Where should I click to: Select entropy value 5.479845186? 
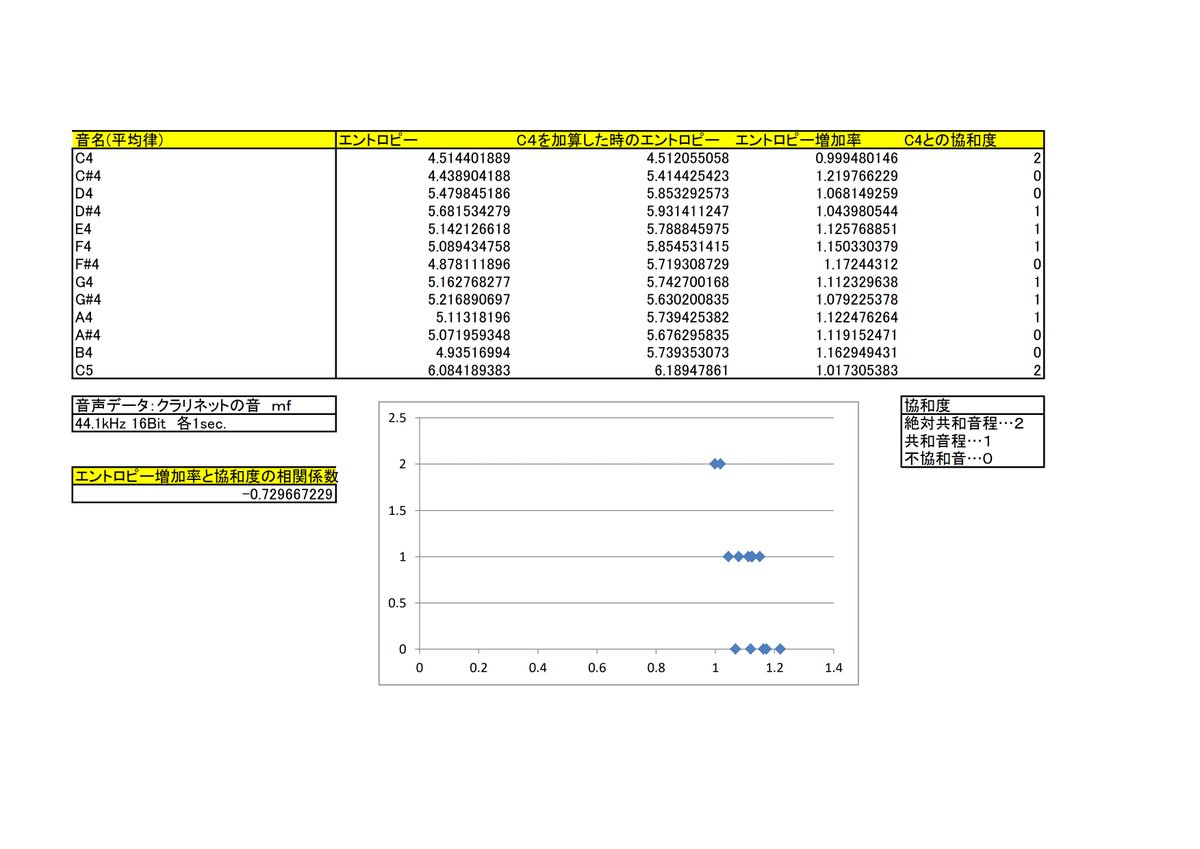[469, 193]
